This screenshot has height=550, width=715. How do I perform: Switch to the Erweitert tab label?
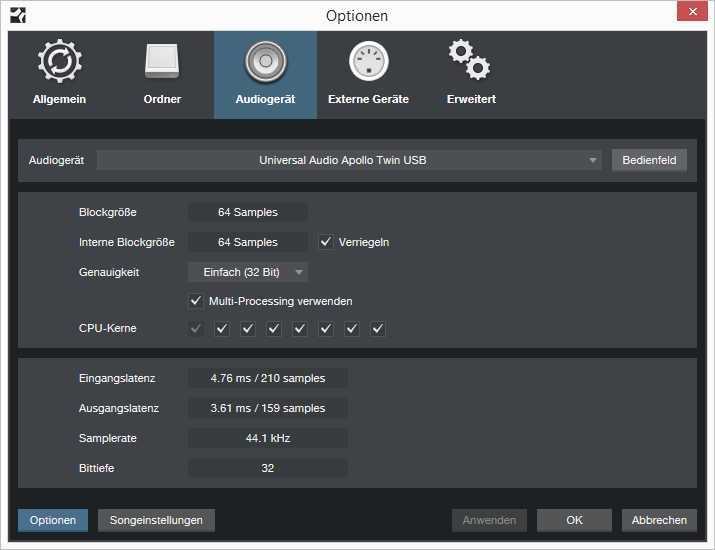tap(471, 99)
